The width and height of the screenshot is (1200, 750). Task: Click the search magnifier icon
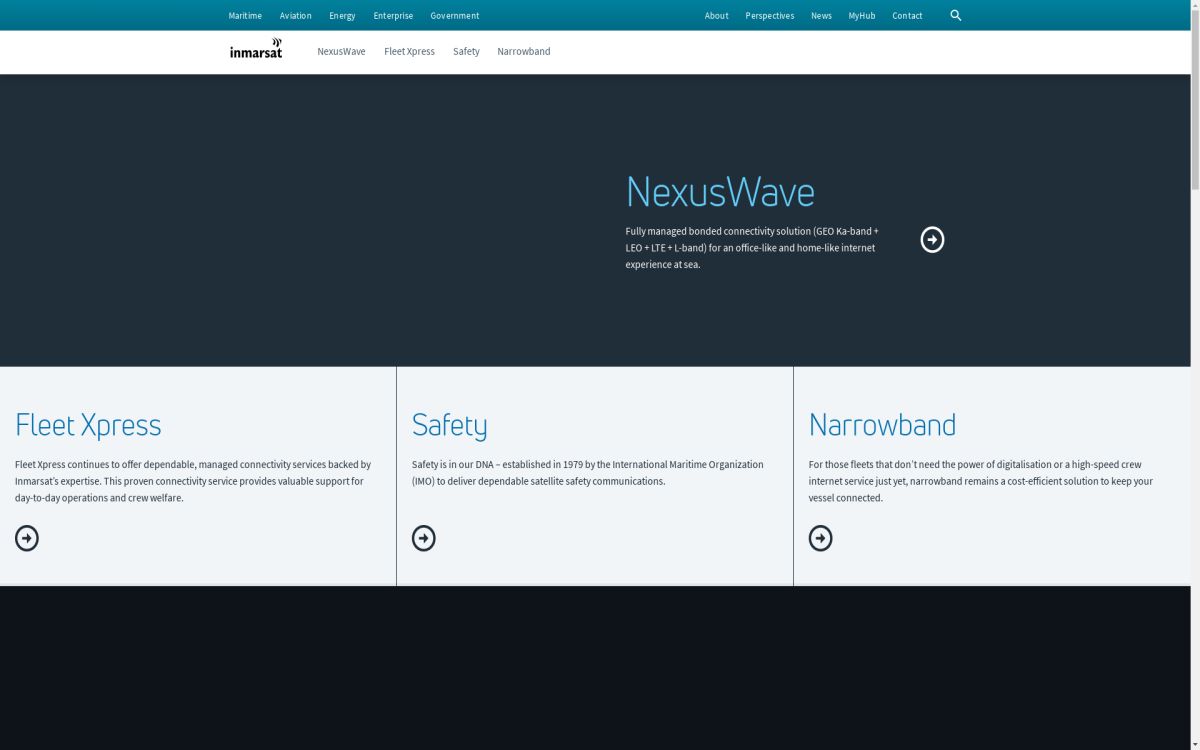pos(955,15)
